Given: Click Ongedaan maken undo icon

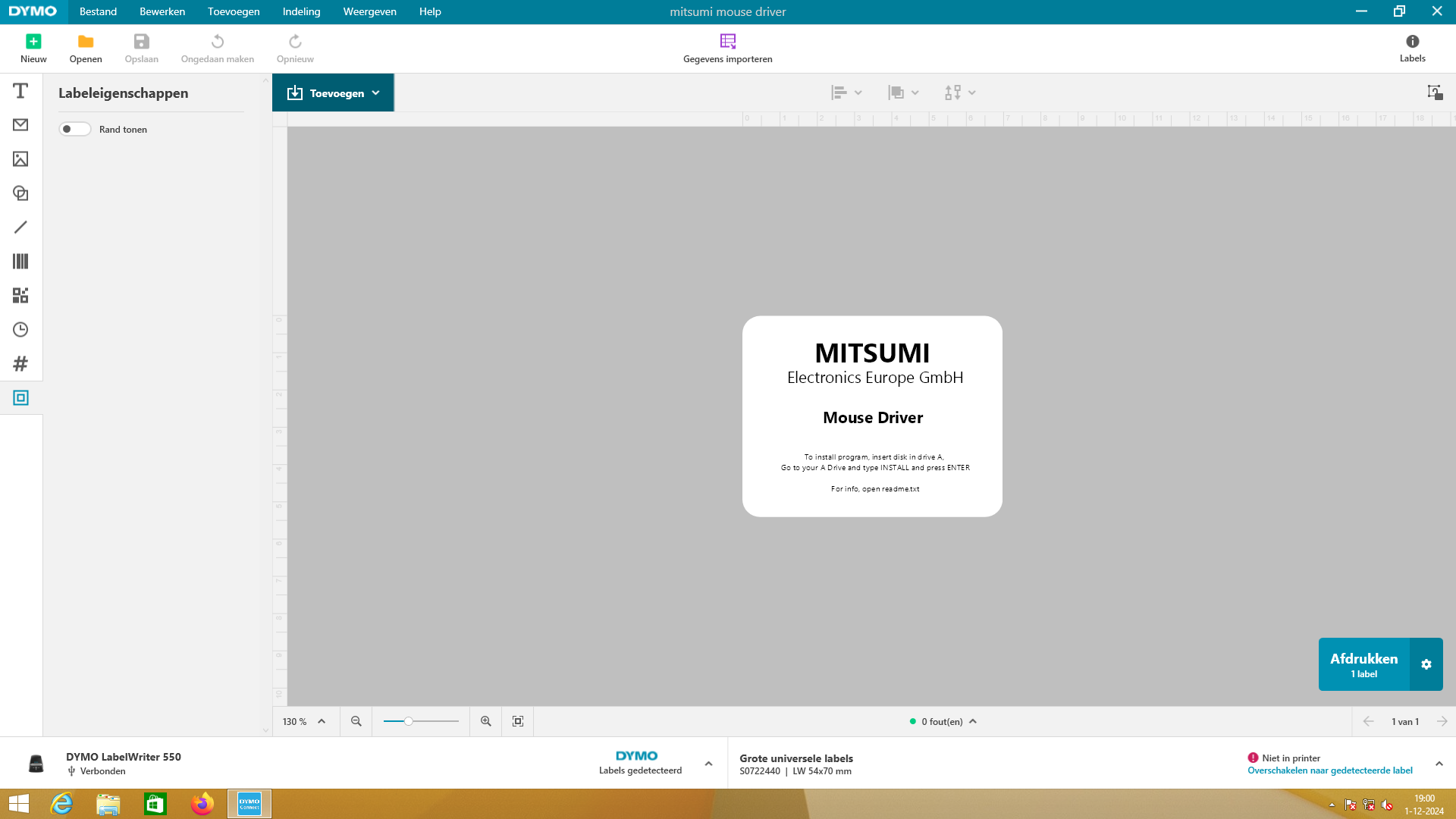Looking at the screenshot, I should click(x=218, y=42).
